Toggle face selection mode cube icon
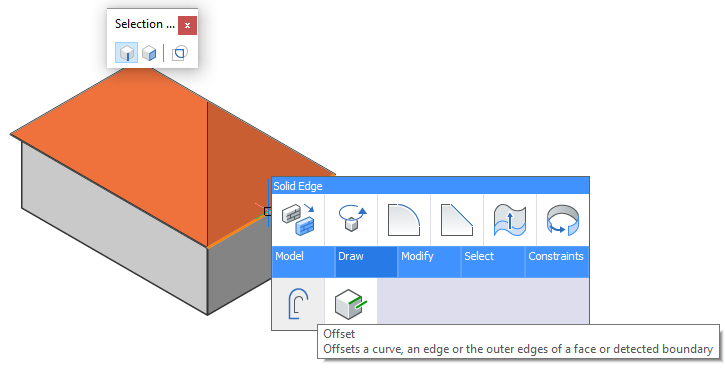 (x=149, y=53)
